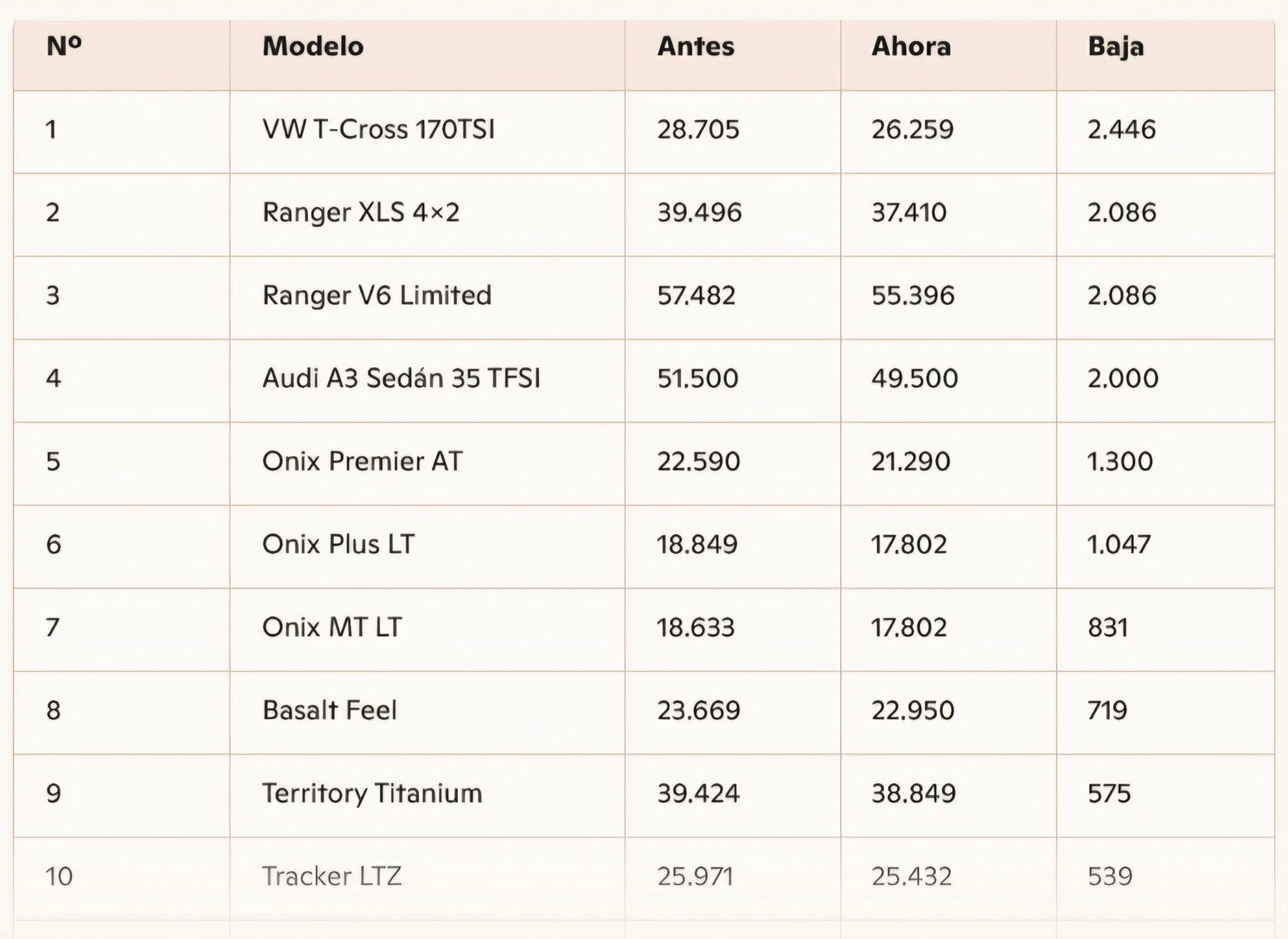Click the Ranger V6 Limited model name
1288x939 pixels.
(x=377, y=295)
